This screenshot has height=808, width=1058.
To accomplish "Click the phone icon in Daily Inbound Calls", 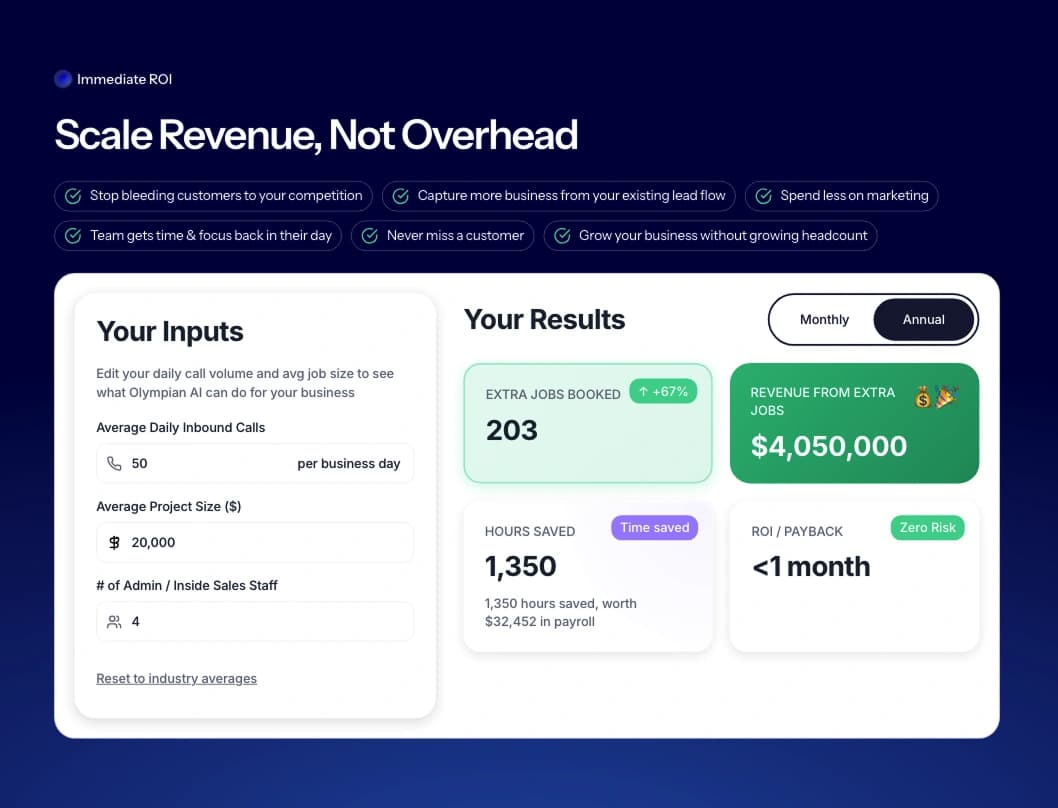I will pos(114,464).
